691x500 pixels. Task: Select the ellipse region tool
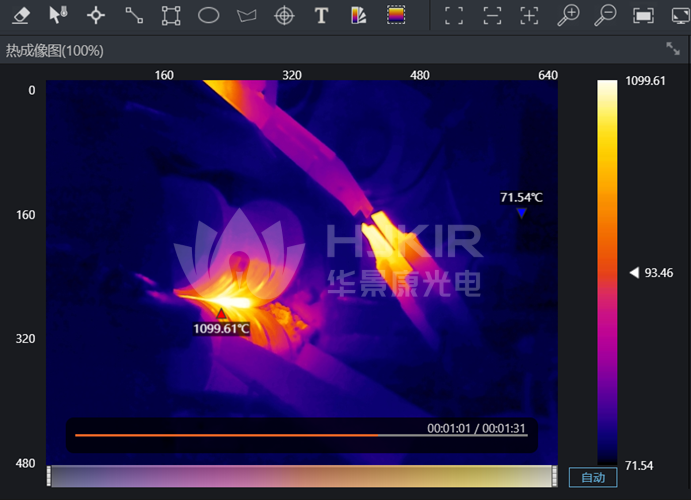pos(208,15)
